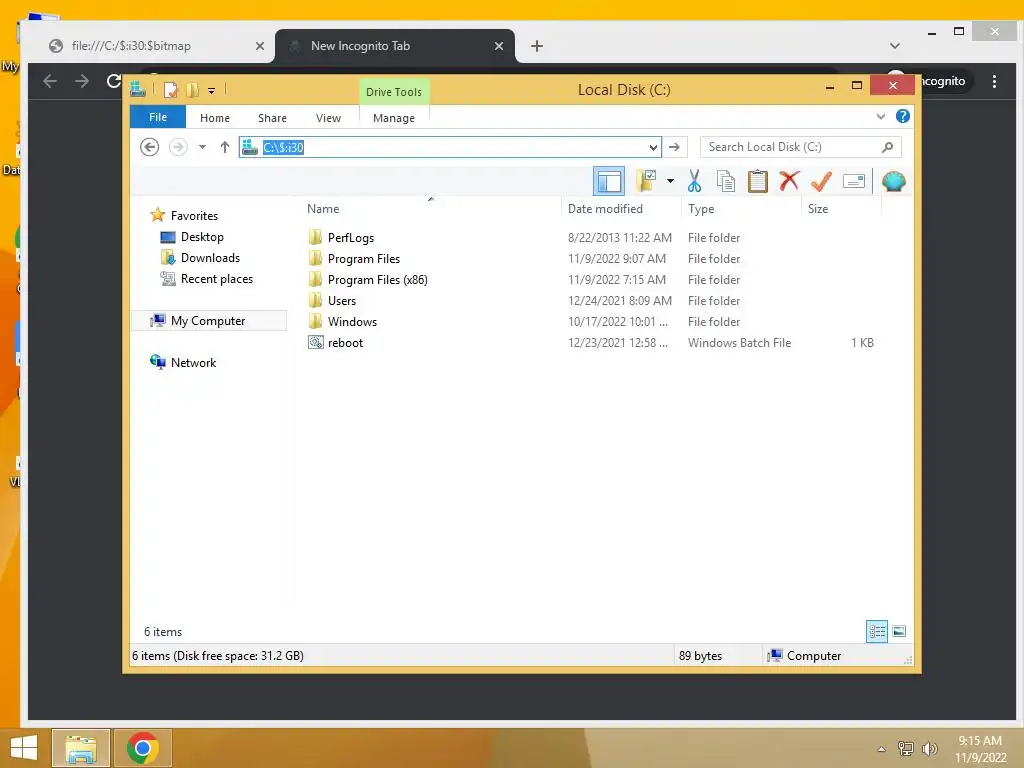The image size is (1024, 768).
Task: Select Downloads under Favorites
Action: (210, 257)
